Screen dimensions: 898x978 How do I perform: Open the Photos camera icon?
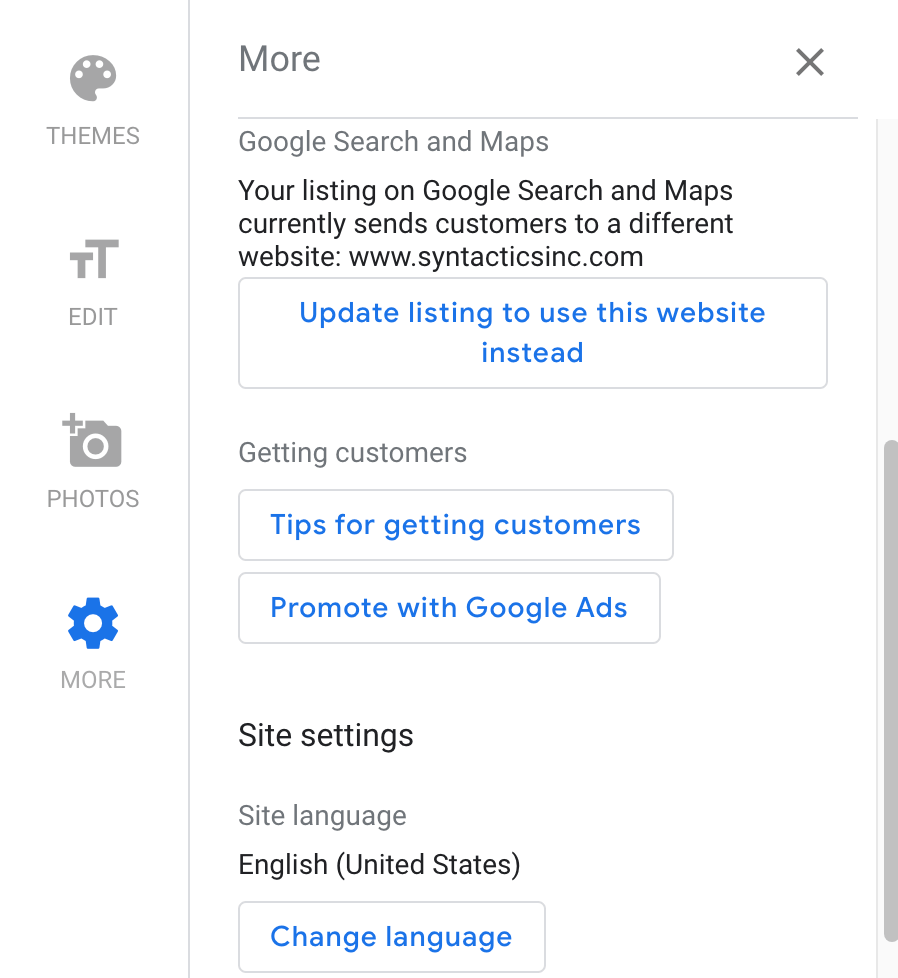[92, 440]
